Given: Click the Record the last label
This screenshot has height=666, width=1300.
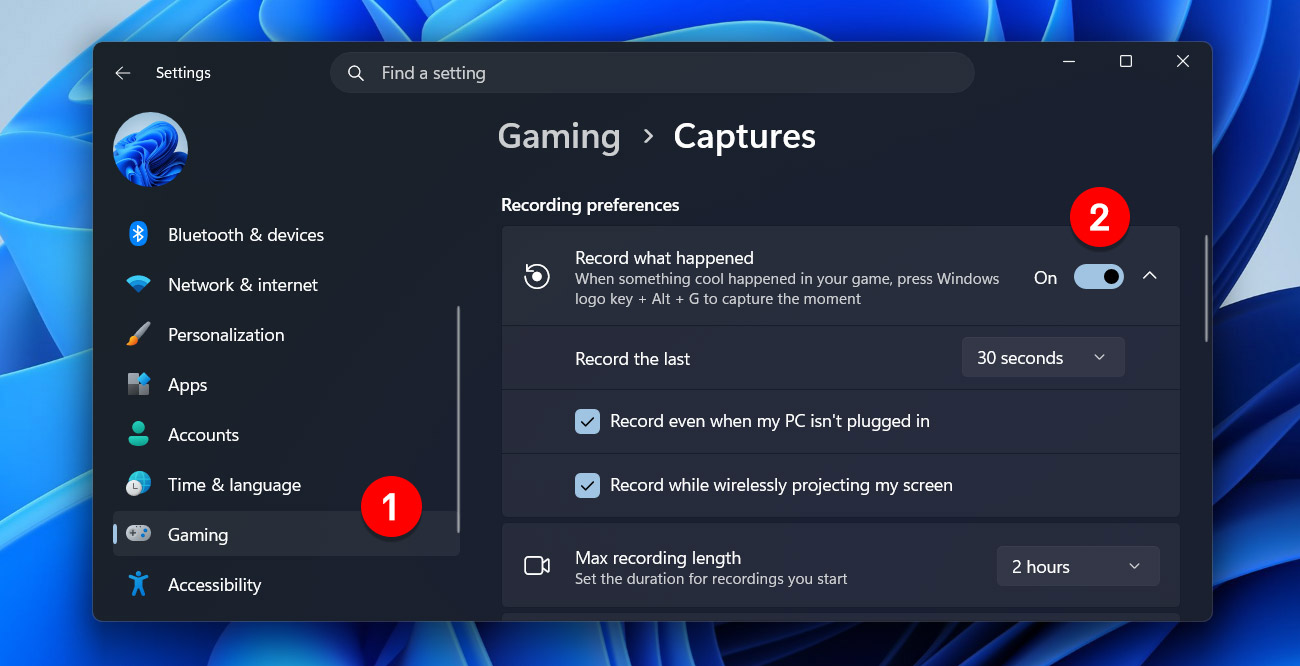Looking at the screenshot, I should pyautogui.click(x=633, y=359).
